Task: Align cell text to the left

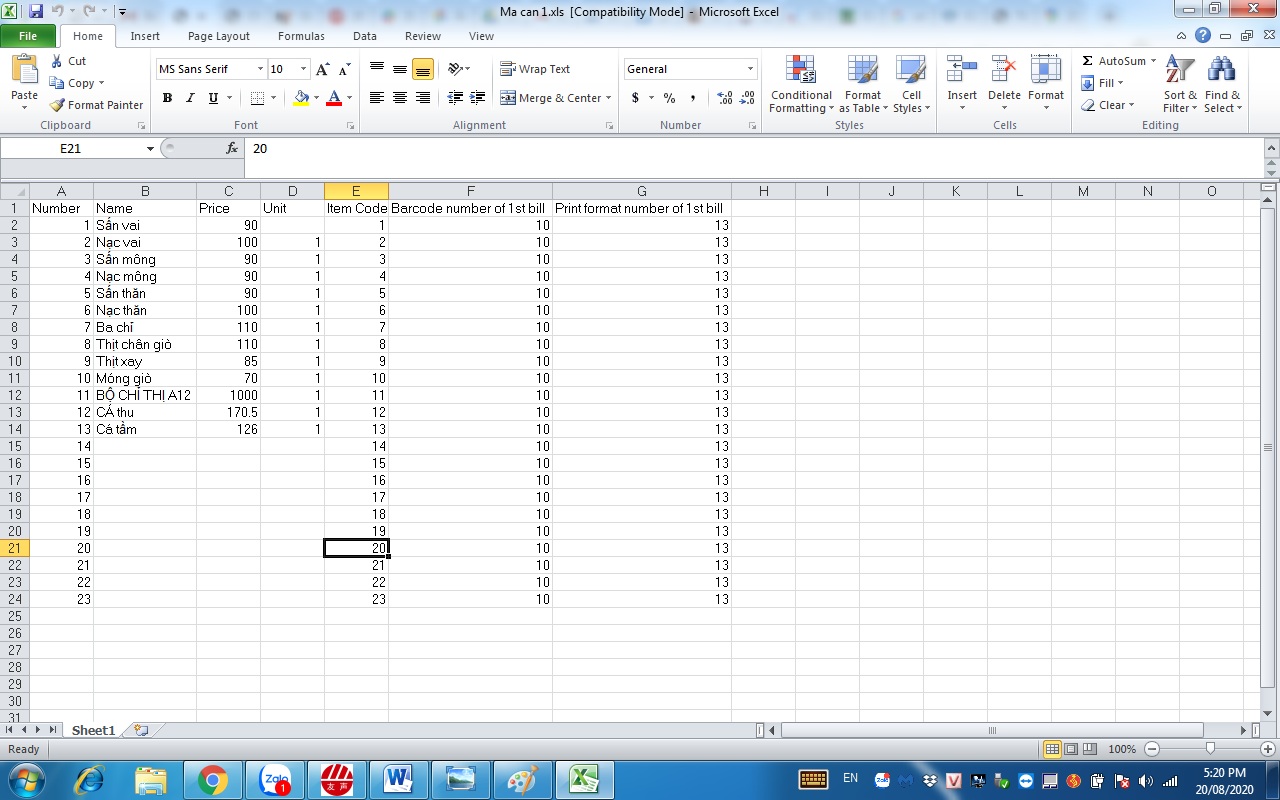Action: pos(377,98)
